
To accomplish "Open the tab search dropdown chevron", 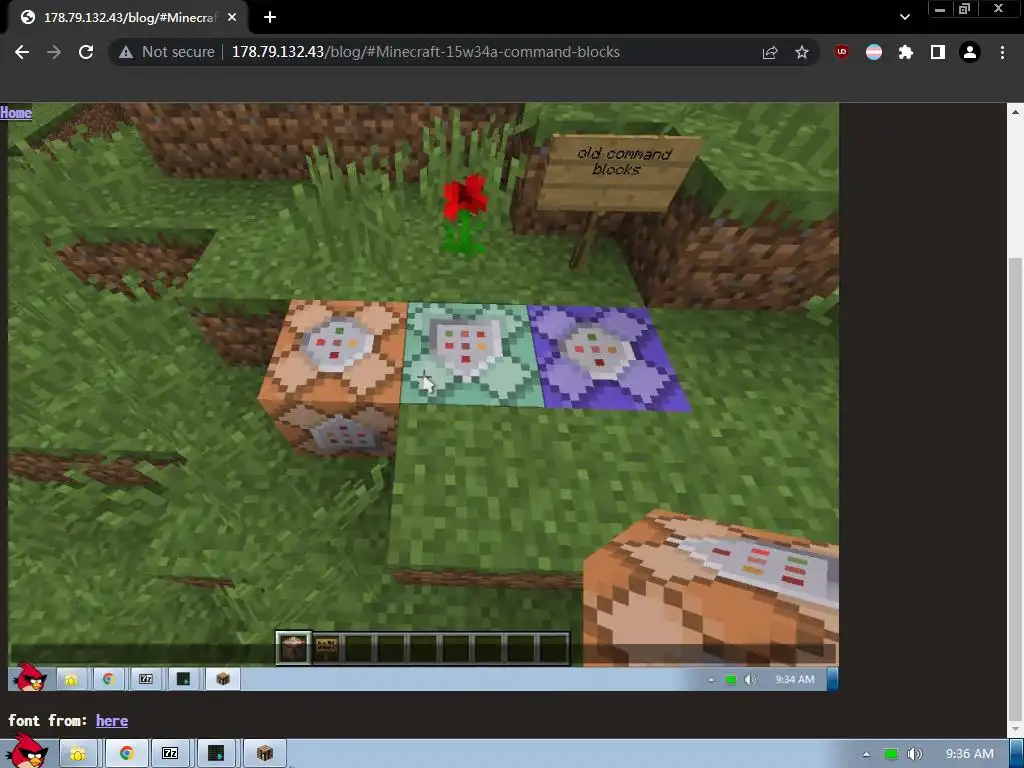I will coord(904,18).
